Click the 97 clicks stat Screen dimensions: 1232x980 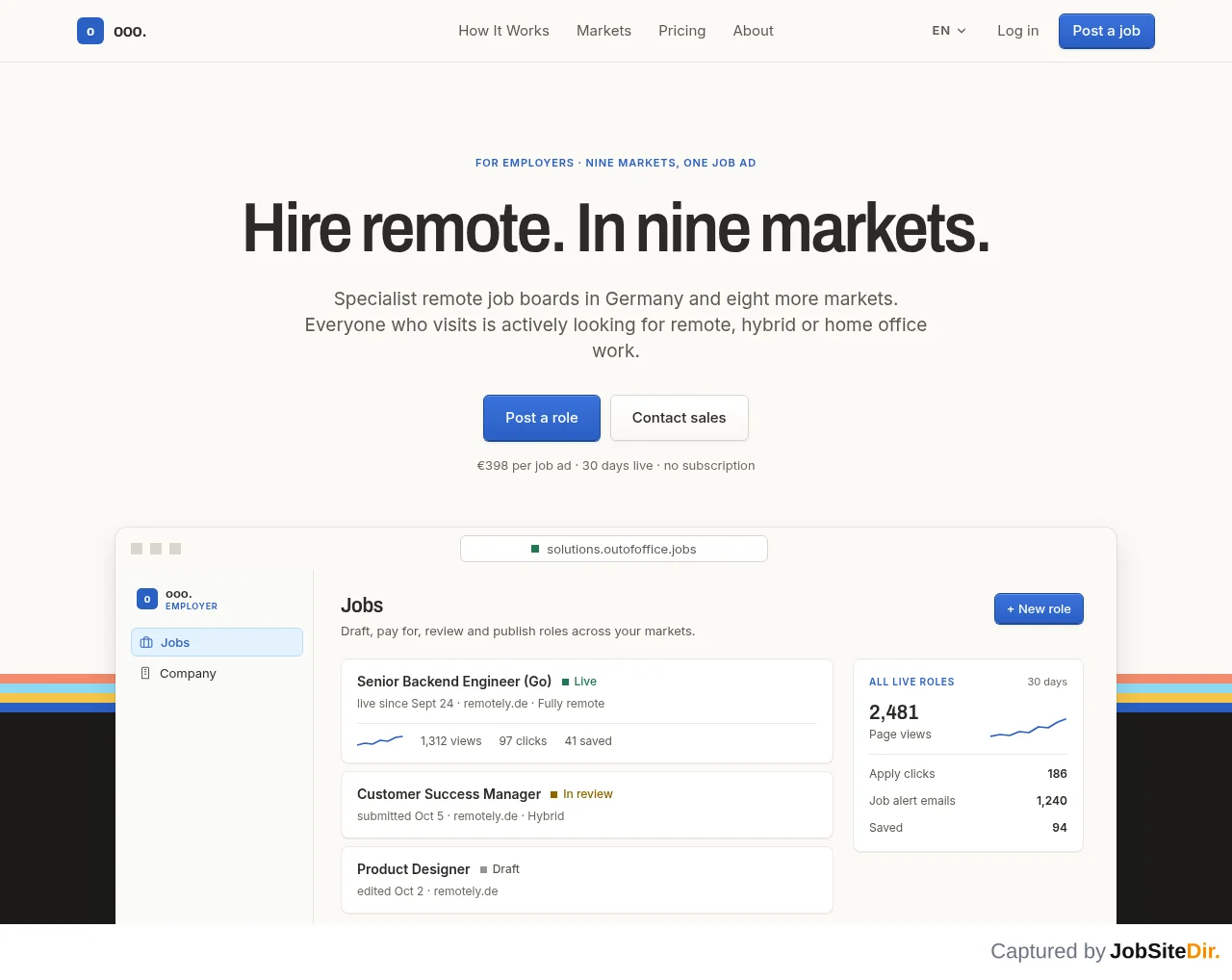[523, 741]
